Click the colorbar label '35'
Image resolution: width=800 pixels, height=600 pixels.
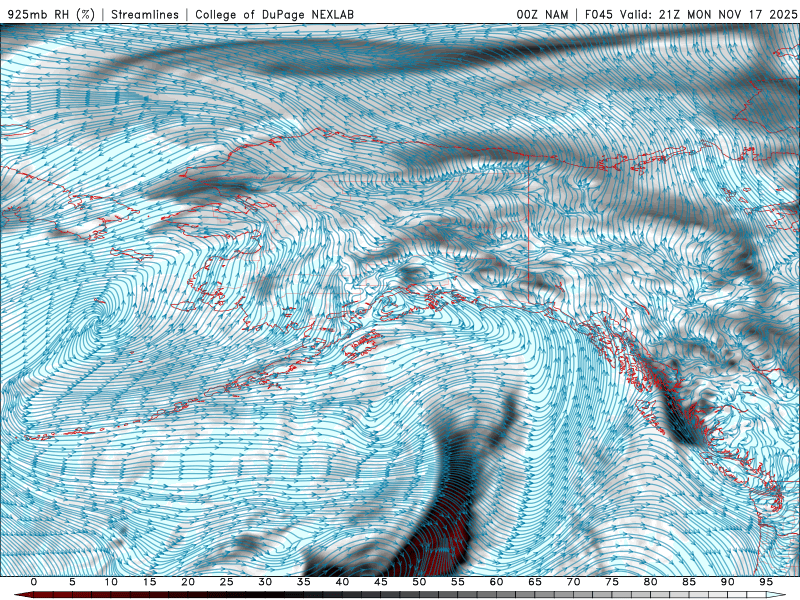tap(304, 582)
